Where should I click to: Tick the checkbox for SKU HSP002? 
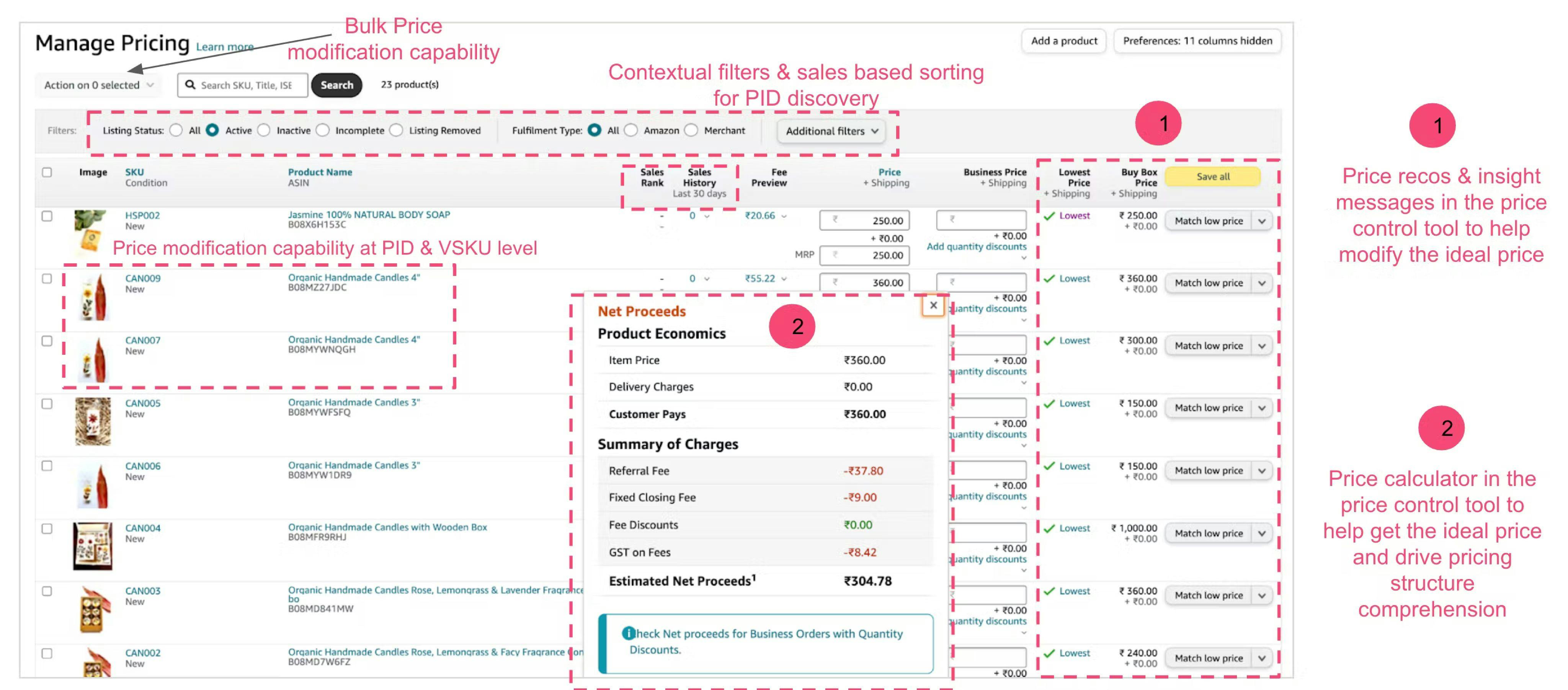tap(47, 216)
